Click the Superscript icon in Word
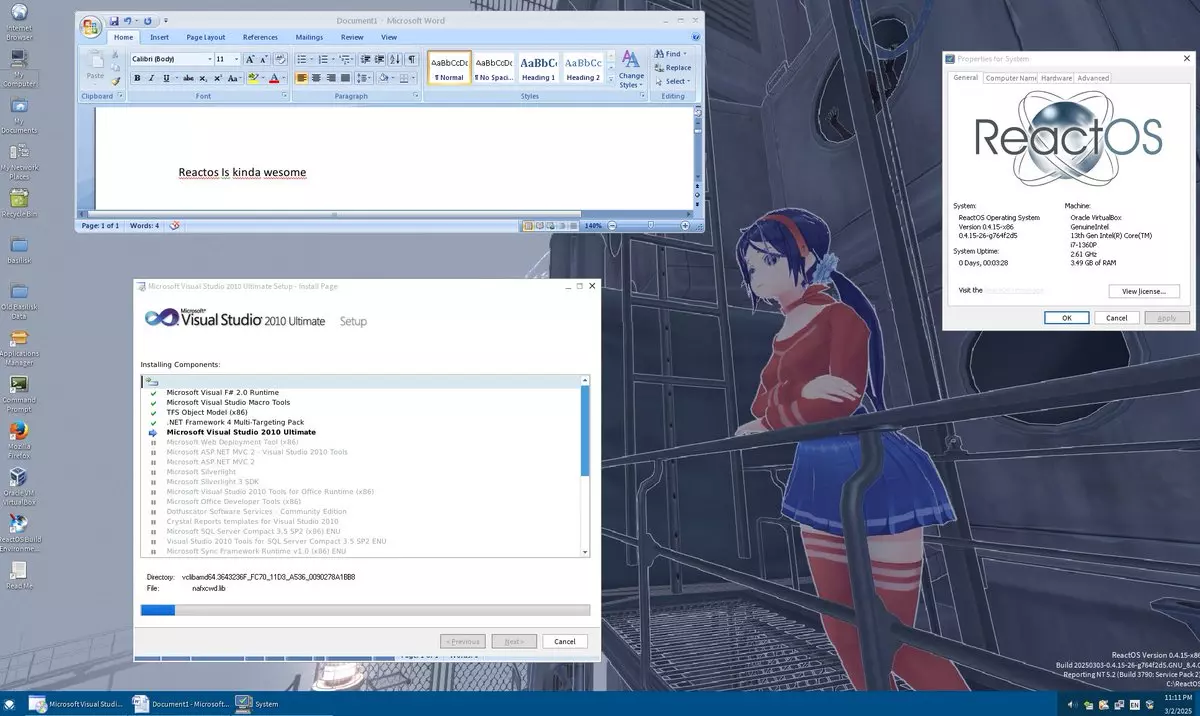The width and height of the screenshot is (1200, 716). click(x=218, y=78)
